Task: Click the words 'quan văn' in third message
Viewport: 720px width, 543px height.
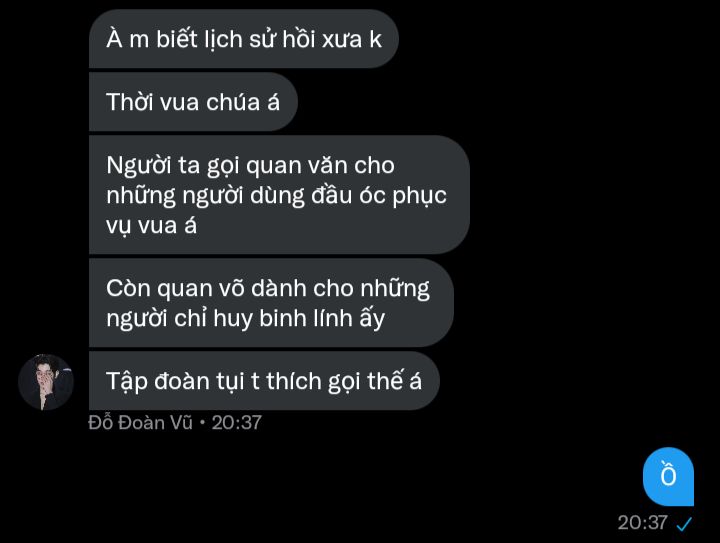Action: click(x=320, y=166)
